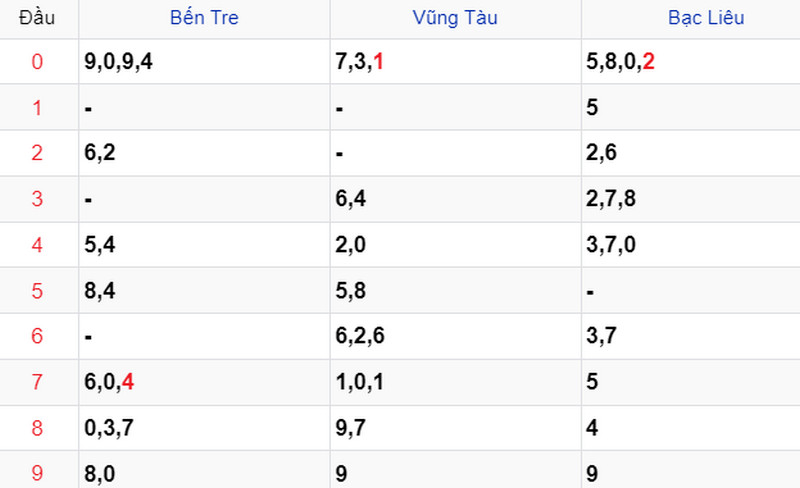Click Bến Tre cell showing 6,0,4
Image resolution: width=800 pixels, height=488 pixels.
coord(204,382)
